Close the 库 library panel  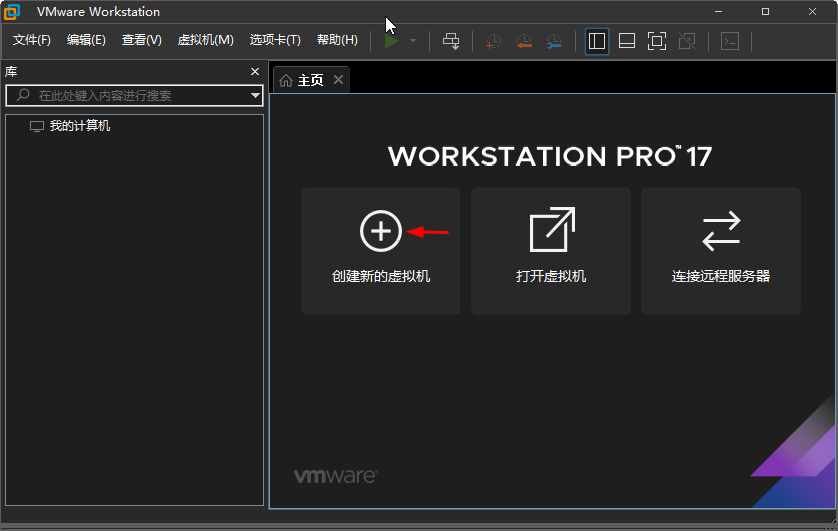255,72
